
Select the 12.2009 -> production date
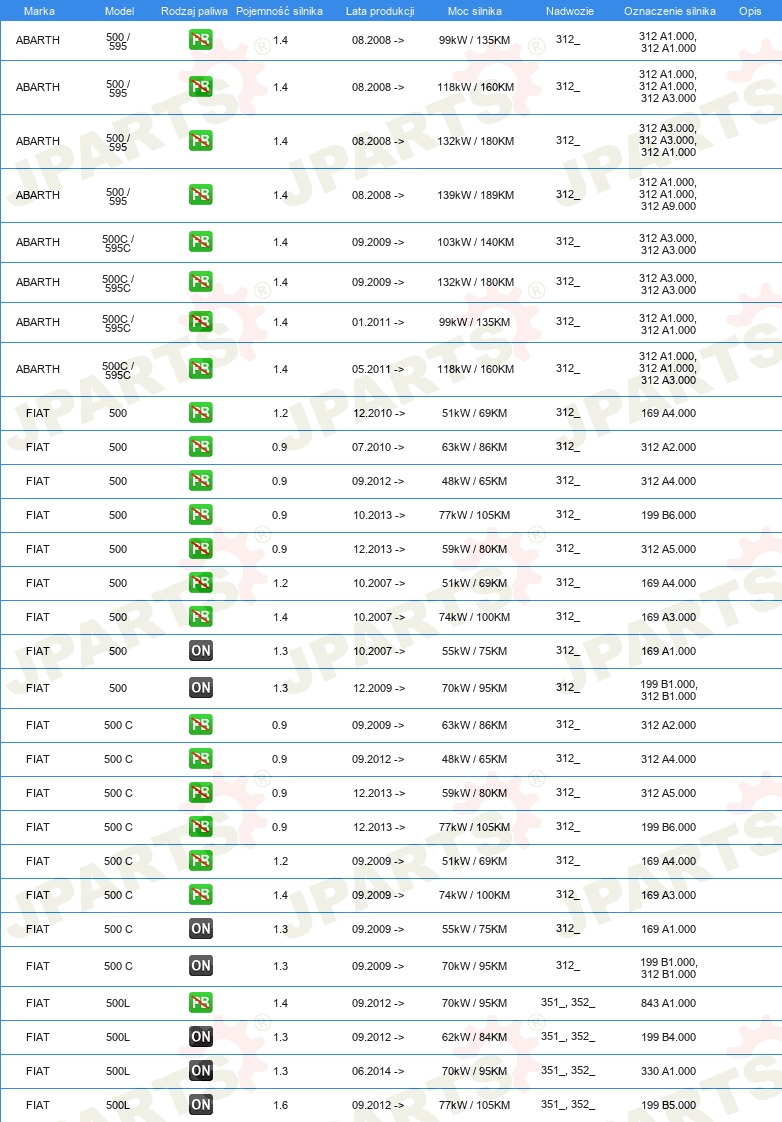[379, 688]
